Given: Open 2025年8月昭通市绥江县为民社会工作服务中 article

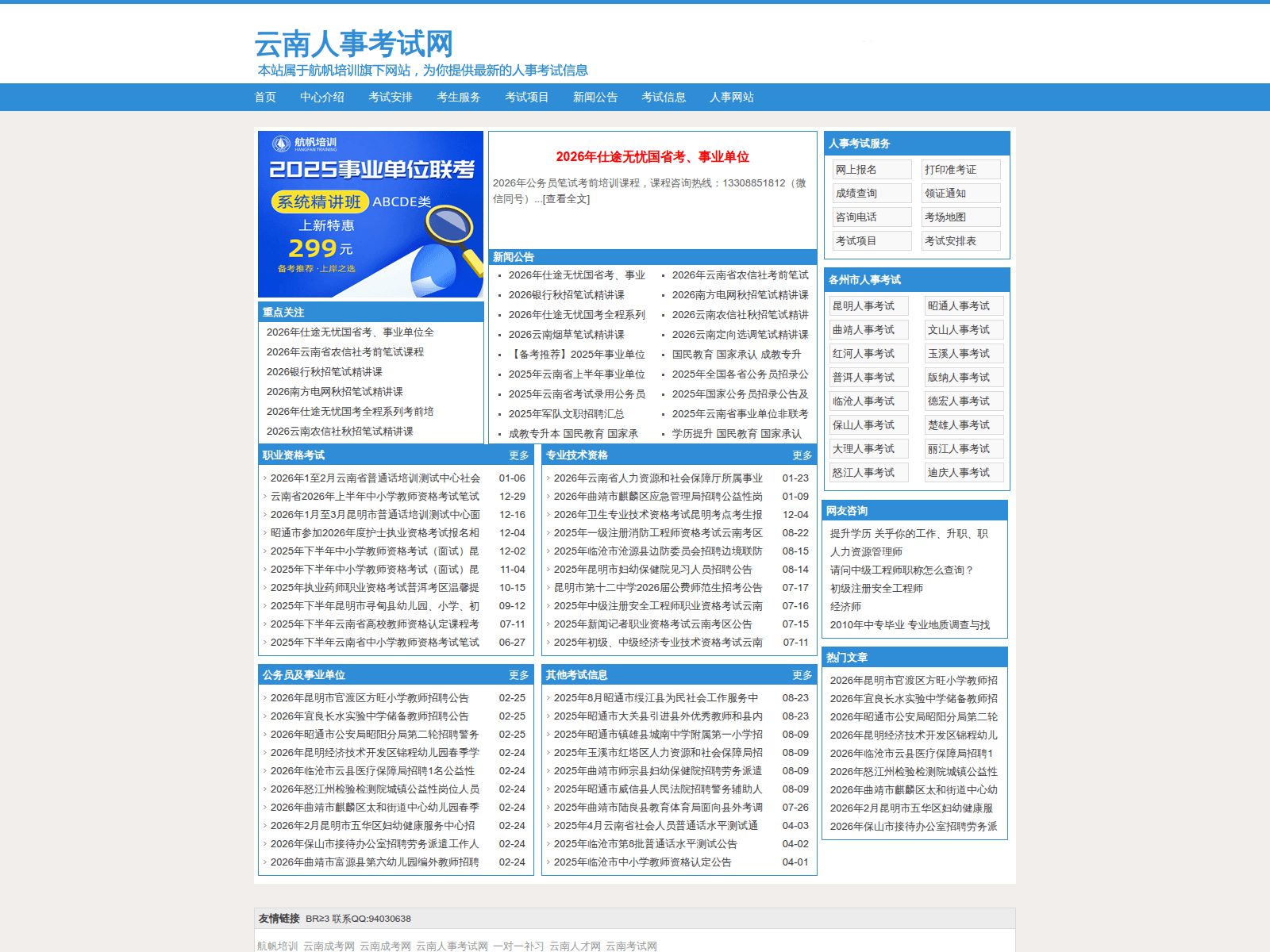Looking at the screenshot, I should 656,698.
